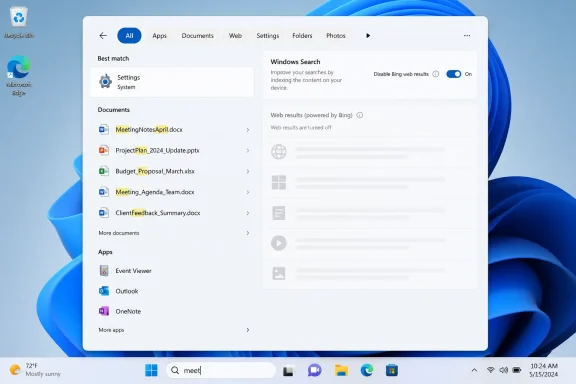
Task: Click PowerPoint icon of ProjectPlan_2024_Update.pptx
Action: point(104,150)
